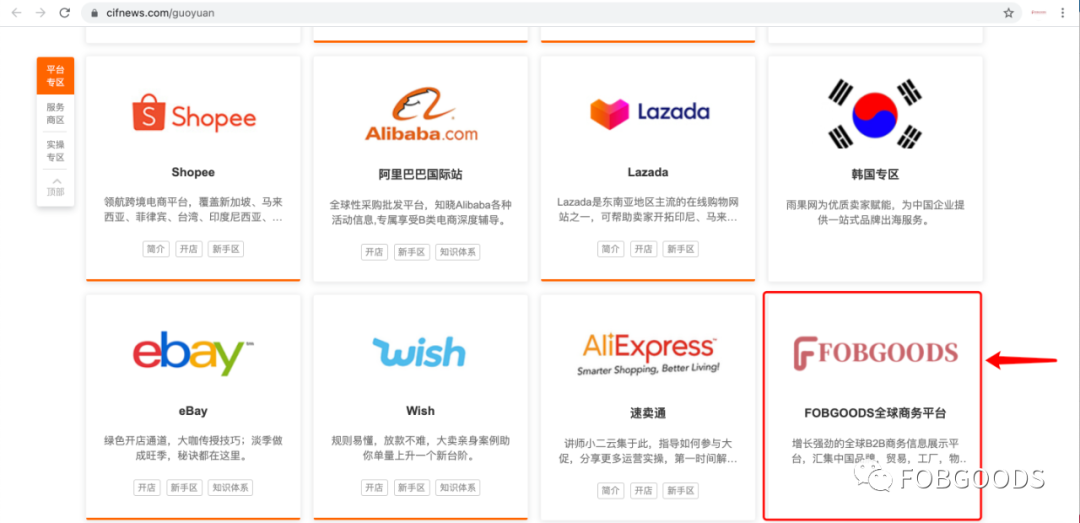The width and height of the screenshot is (1080, 523).
Task: Click 开店 tag under eBay
Action: [147, 488]
